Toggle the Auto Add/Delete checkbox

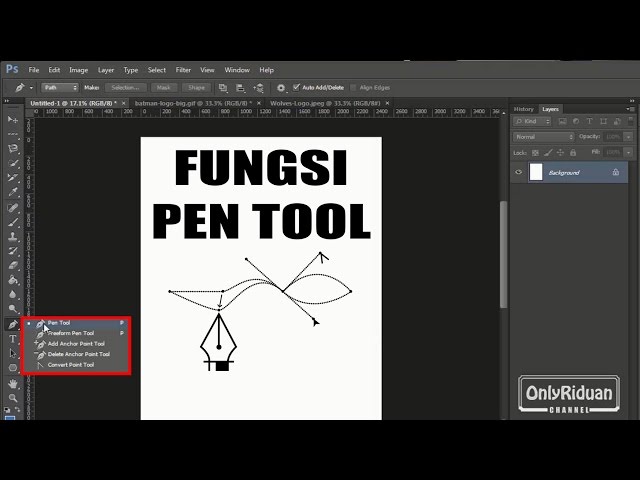point(296,87)
